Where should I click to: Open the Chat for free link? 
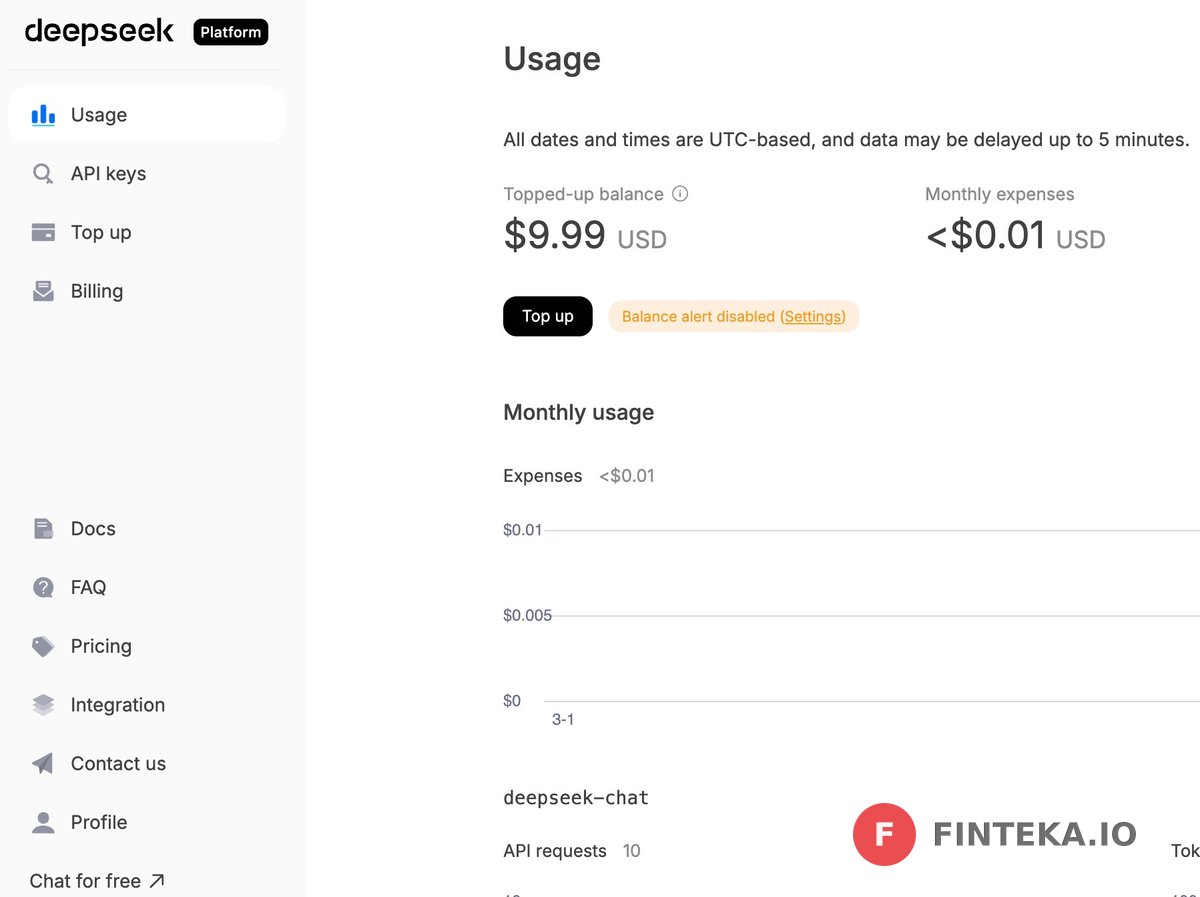(x=96, y=881)
